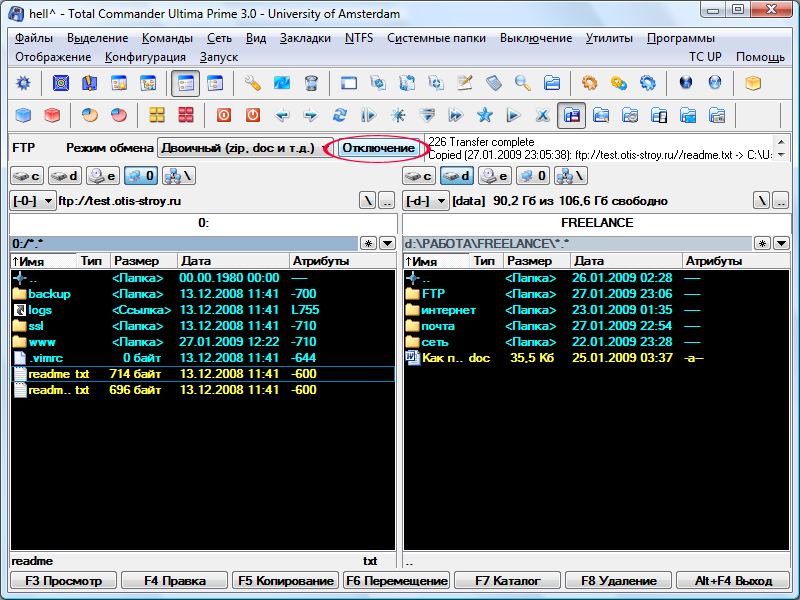Click F5 Копирование button

[x=286, y=581]
